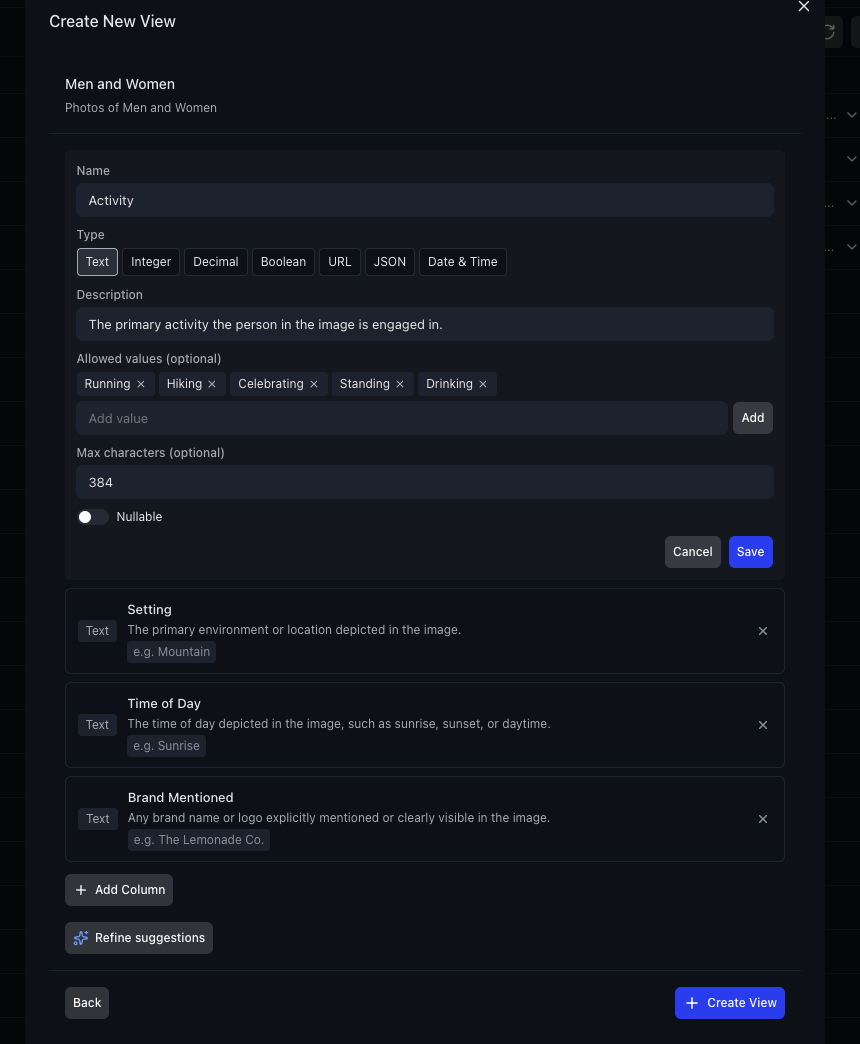Pick the JSON type option
The width and height of the screenshot is (860, 1044).
pos(390,262)
